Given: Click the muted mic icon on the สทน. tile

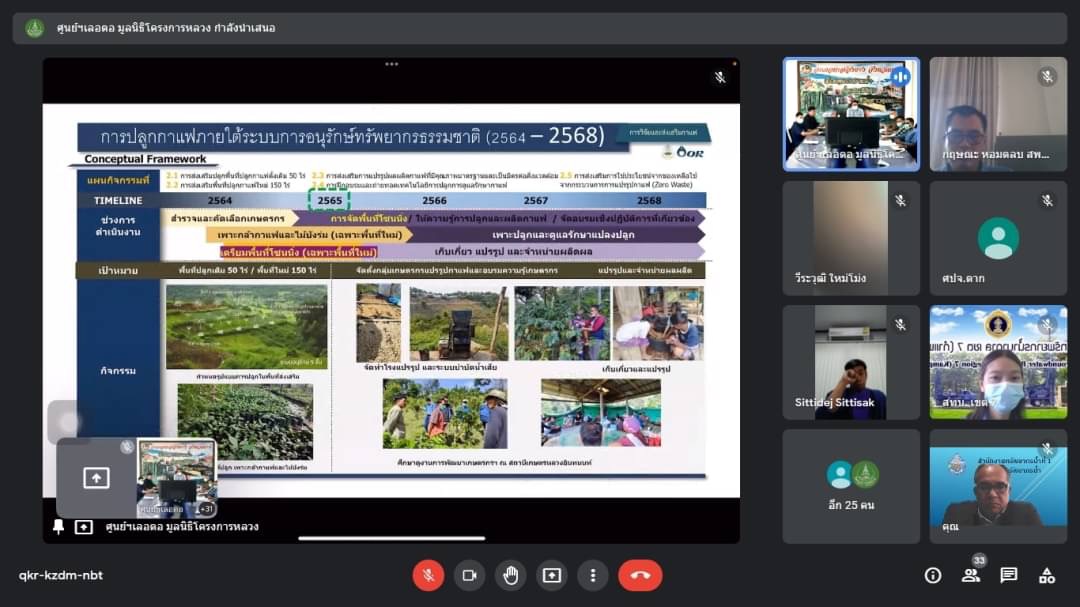Looking at the screenshot, I should point(1047,325).
